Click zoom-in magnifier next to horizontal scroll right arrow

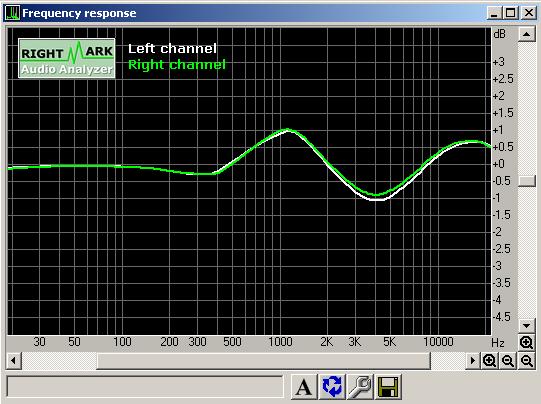pos(489,361)
